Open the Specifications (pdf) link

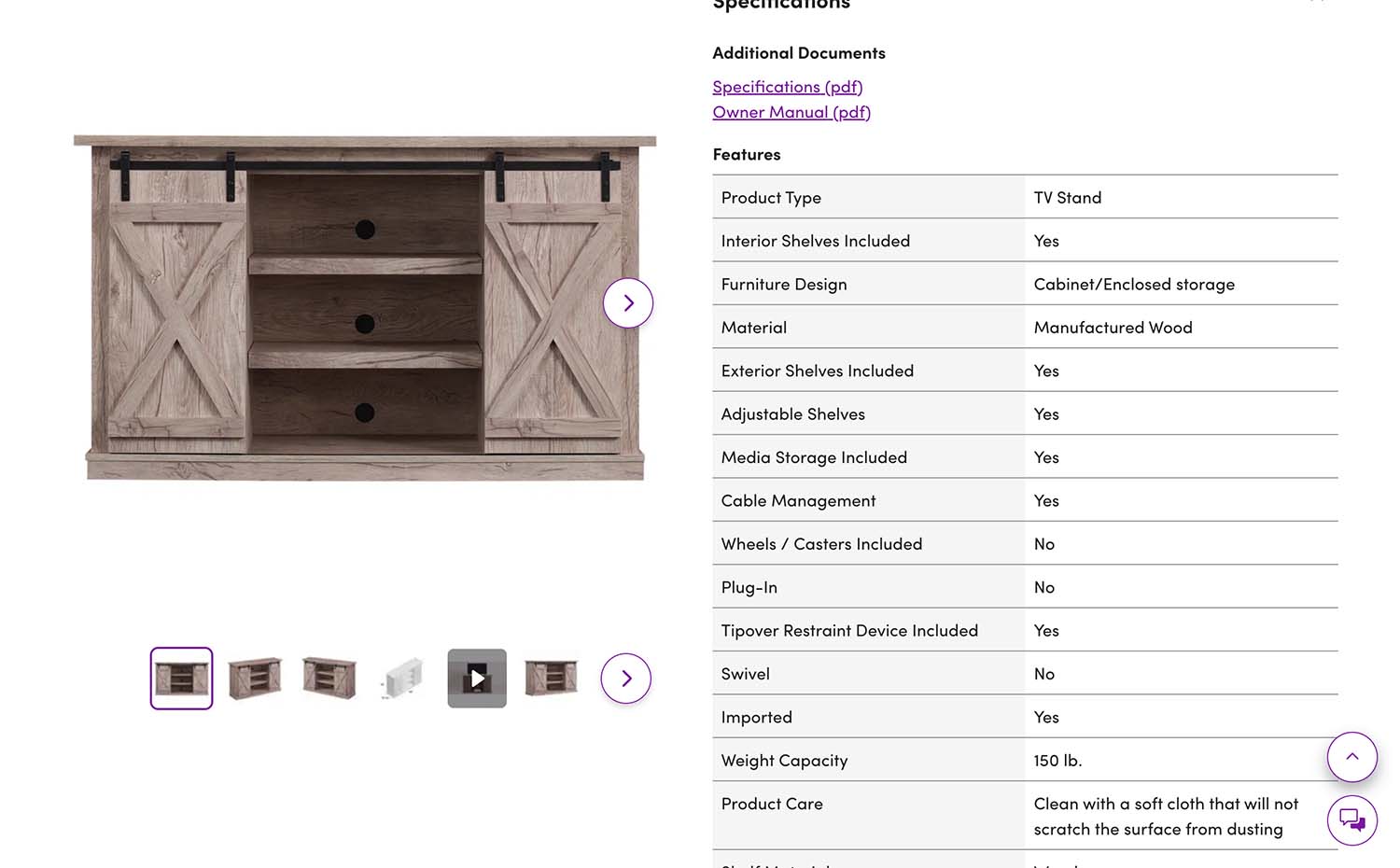click(787, 87)
